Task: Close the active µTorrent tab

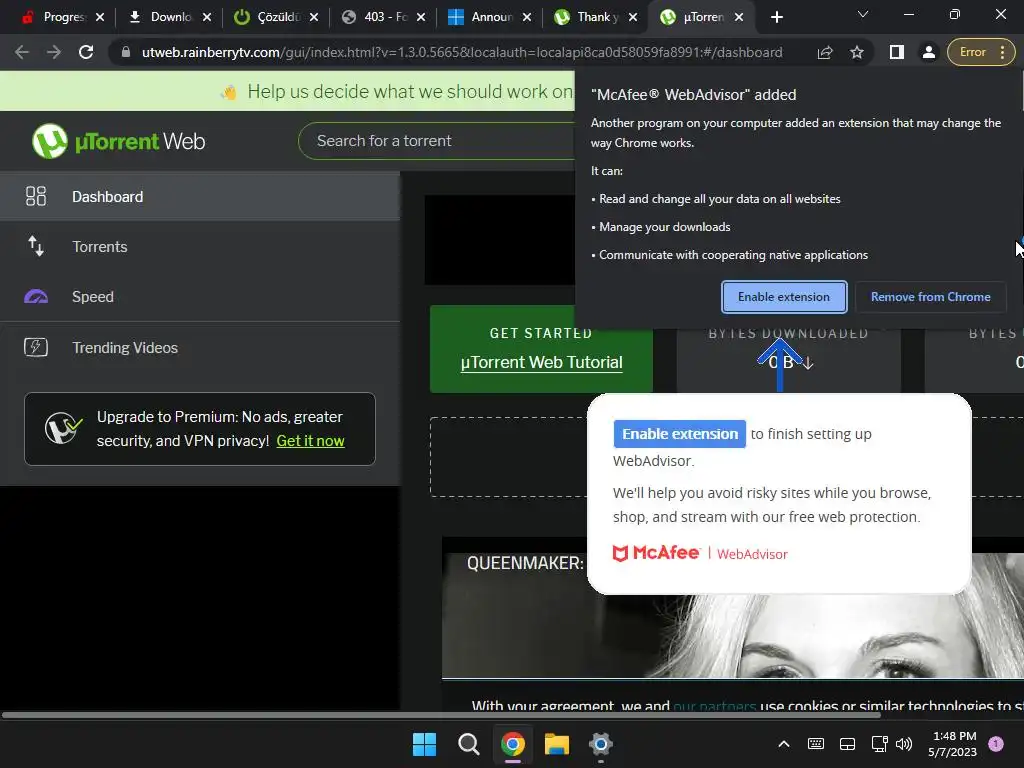Action: coord(739,18)
